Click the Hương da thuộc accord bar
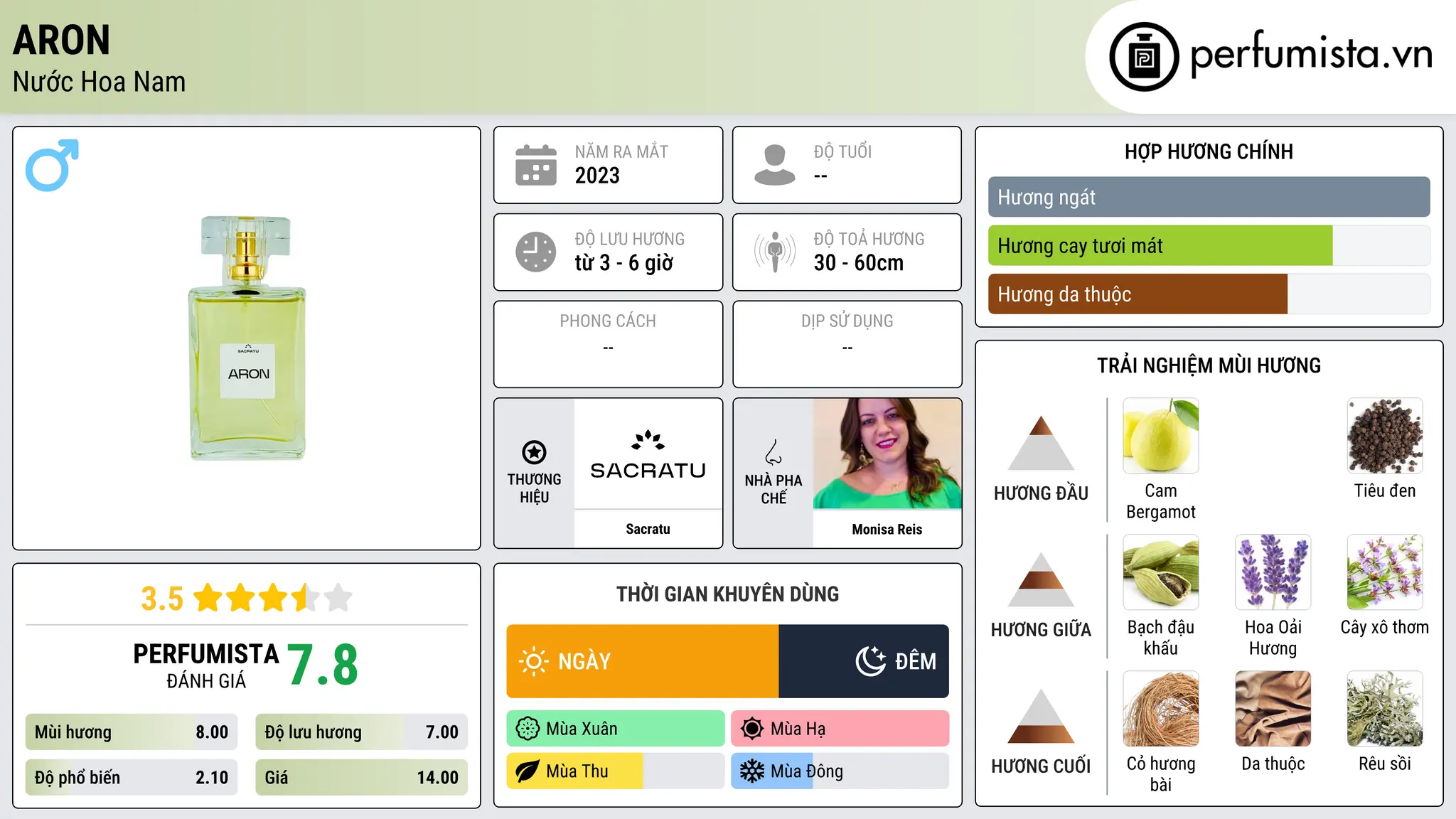Image resolution: width=1456 pixels, height=819 pixels. [x=1209, y=294]
